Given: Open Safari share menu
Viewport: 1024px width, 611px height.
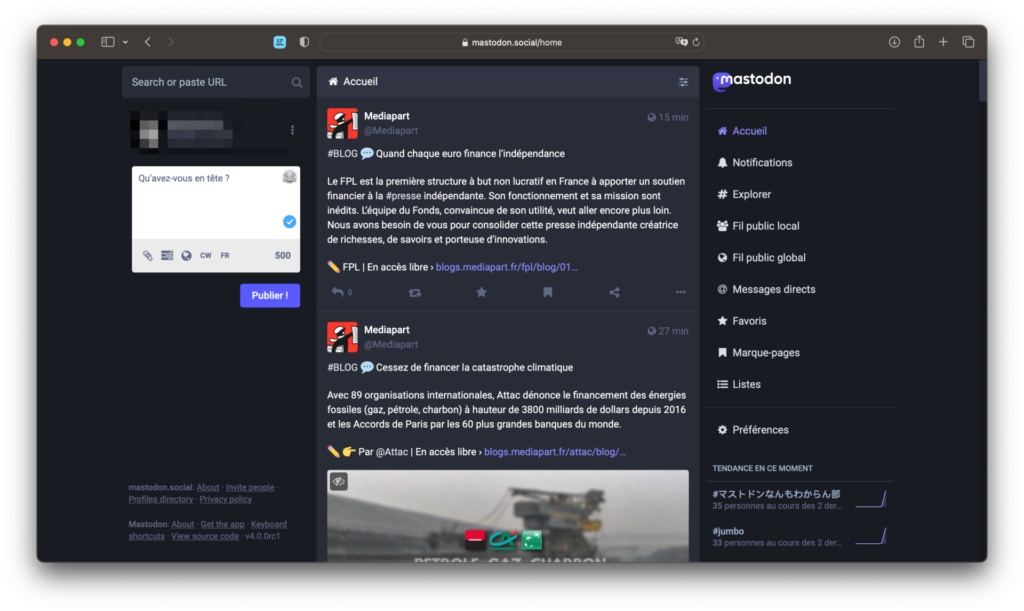Looking at the screenshot, I should point(919,42).
